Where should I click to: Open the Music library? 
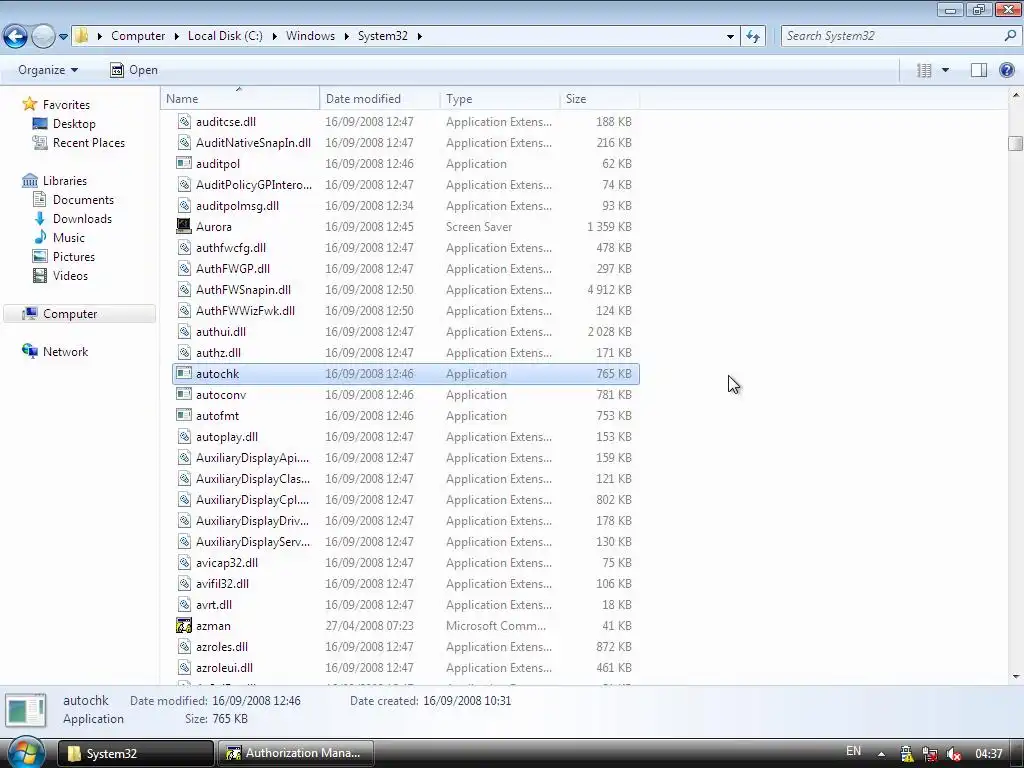tap(59, 237)
